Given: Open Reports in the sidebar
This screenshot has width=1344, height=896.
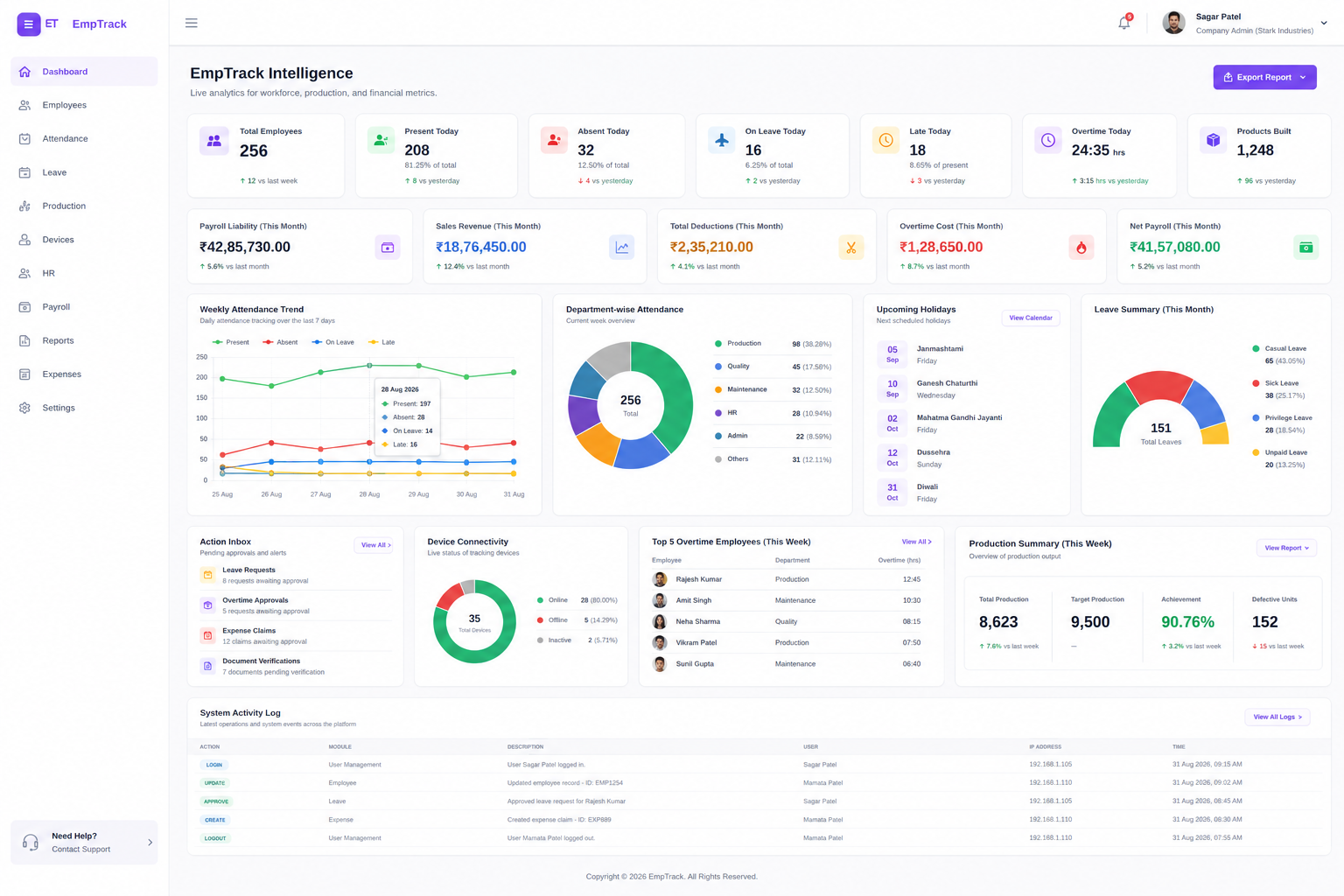Looking at the screenshot, I should [x=84, y=340].
